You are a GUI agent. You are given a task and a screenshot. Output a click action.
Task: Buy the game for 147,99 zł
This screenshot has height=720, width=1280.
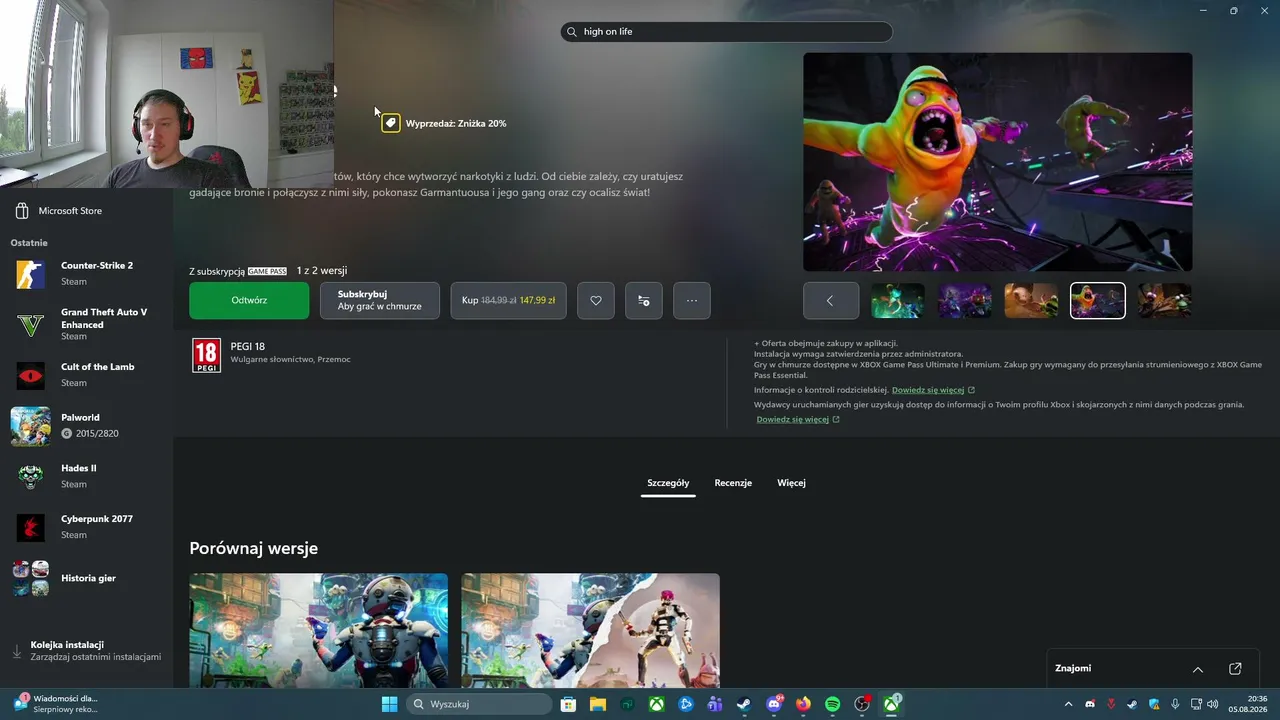point(509,300)
